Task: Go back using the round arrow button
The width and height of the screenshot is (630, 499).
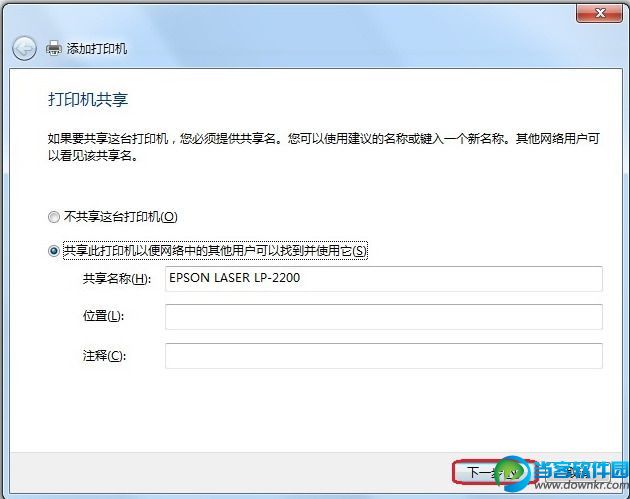Action: (x=24, y=49)
